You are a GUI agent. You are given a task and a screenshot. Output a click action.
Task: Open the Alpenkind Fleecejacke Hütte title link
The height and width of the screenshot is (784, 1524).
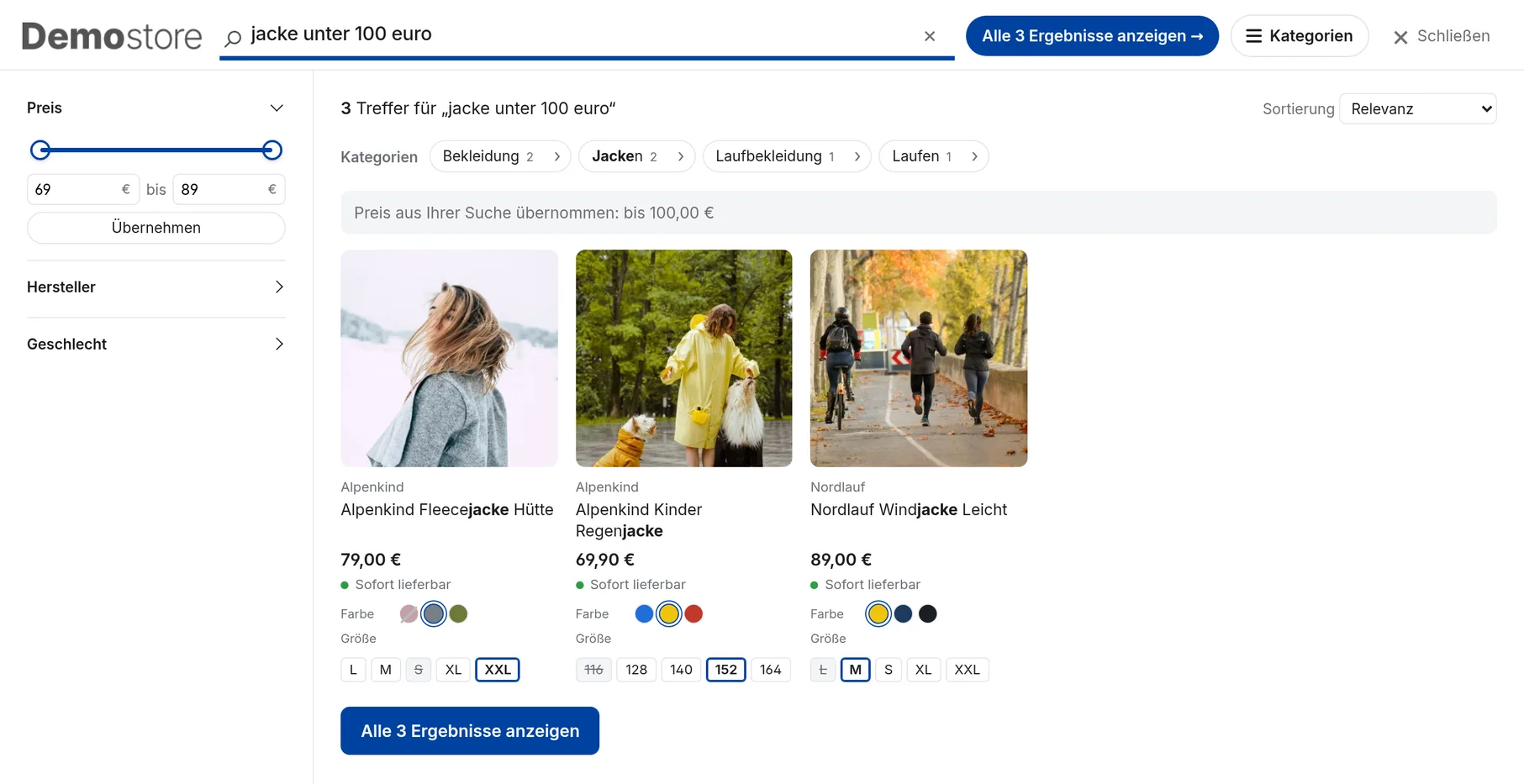447,510
